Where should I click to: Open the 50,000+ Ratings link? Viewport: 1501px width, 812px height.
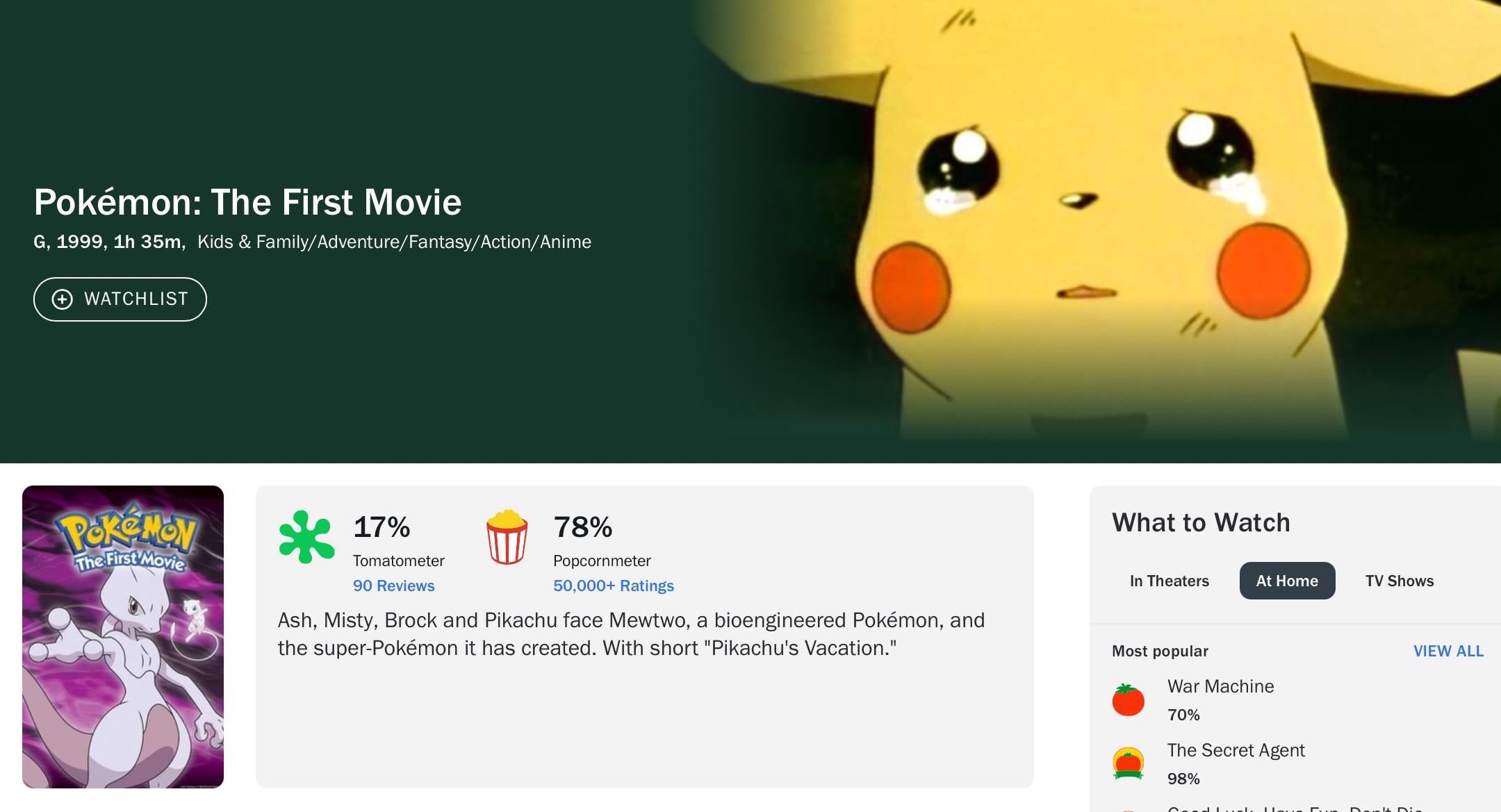click(x=613, y=586)
